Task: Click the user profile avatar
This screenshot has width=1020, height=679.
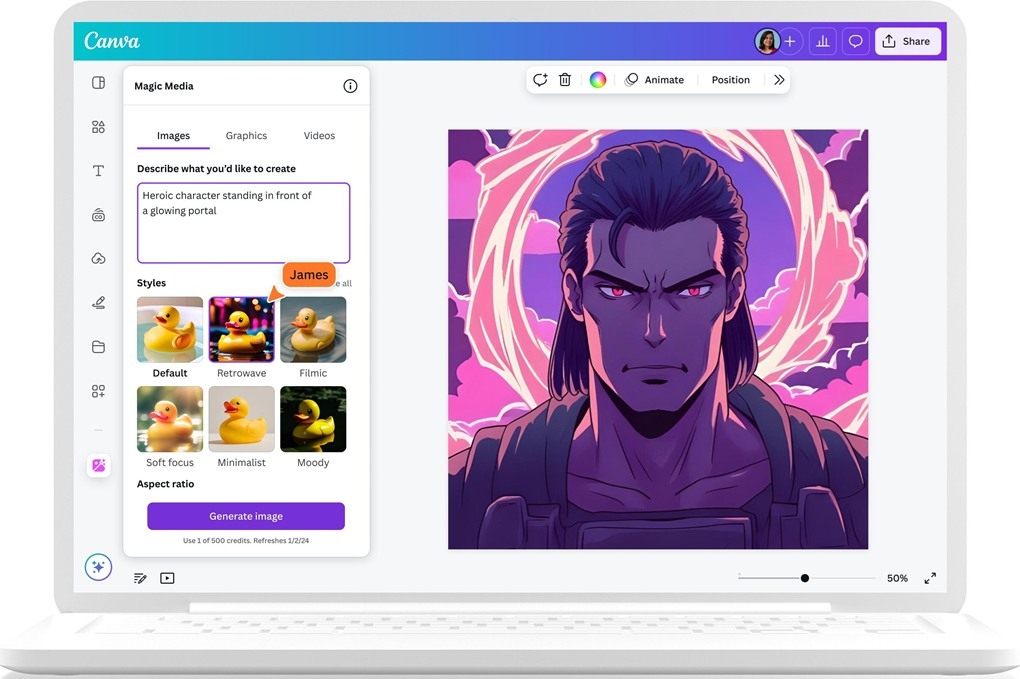Action: [767, 42]
